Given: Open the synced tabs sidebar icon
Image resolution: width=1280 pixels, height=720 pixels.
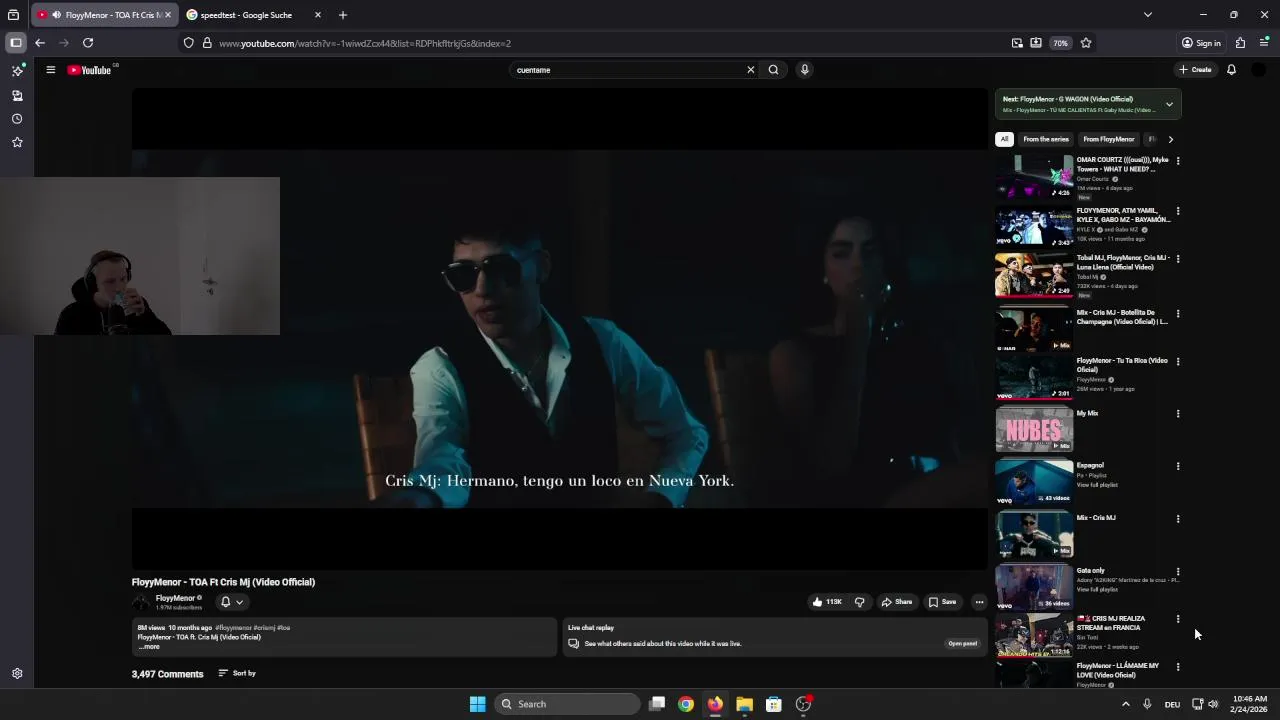Looking at the screenshot, I should pyautogui.click(x=17, y=95).
